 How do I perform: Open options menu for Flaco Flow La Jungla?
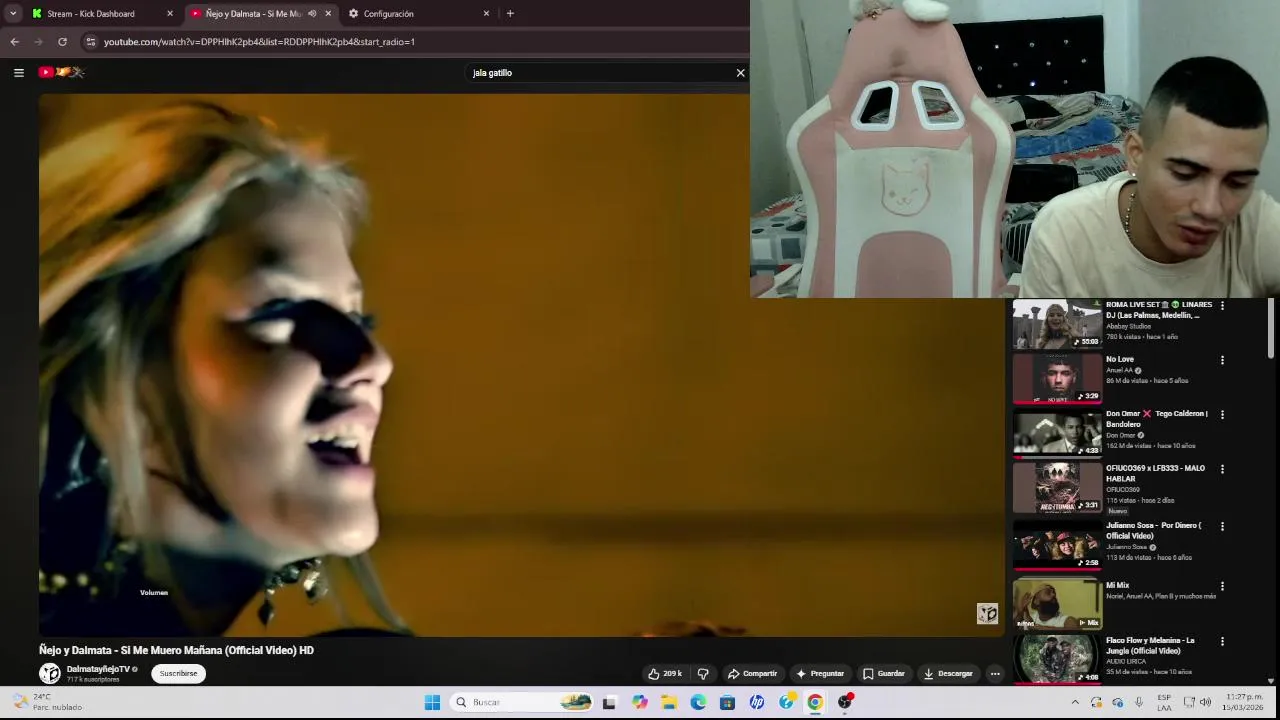tap(1222, 642)
